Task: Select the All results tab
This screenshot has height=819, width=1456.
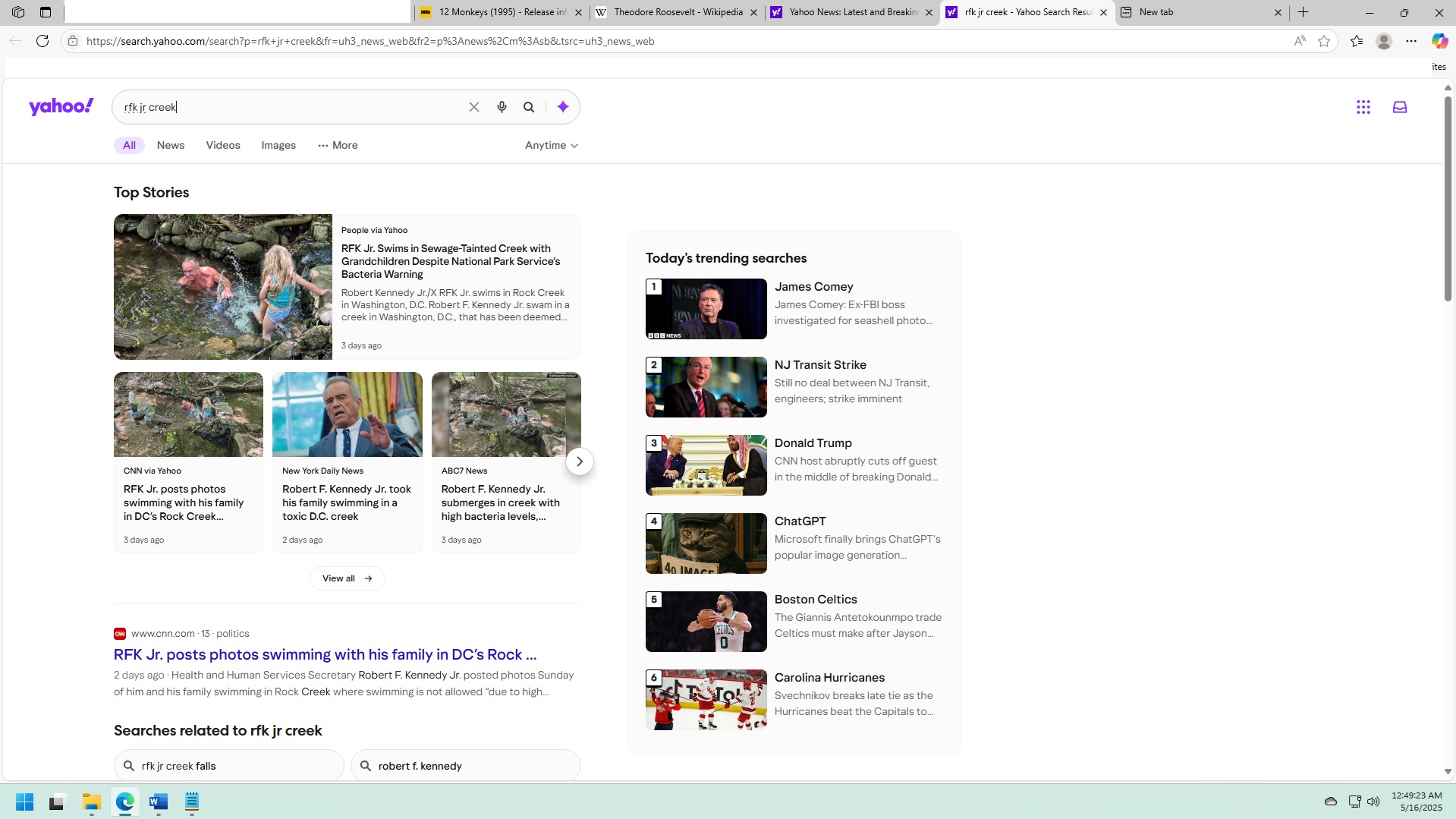Action: coord(130,145)
